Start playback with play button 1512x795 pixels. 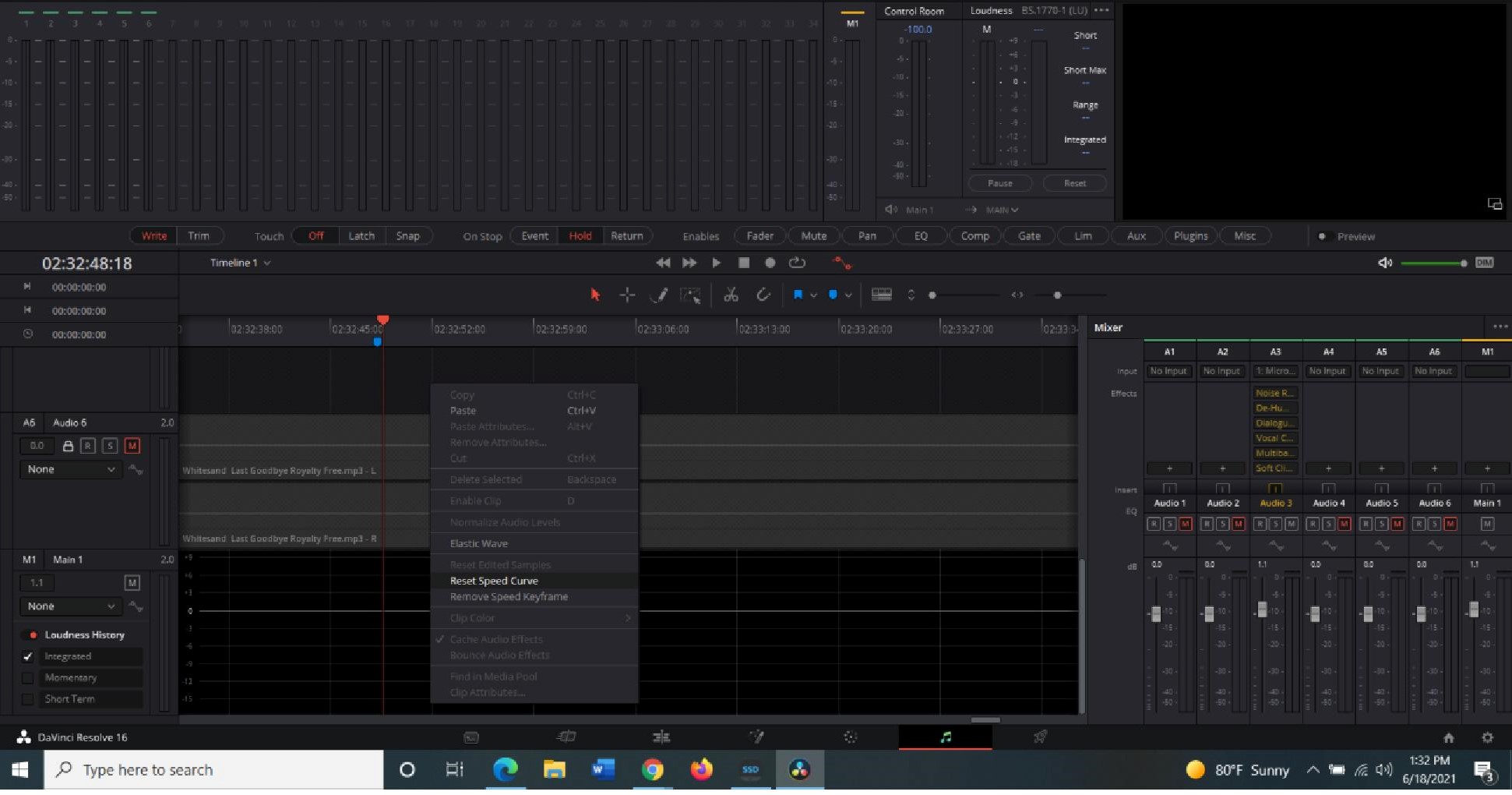point(716,263)
